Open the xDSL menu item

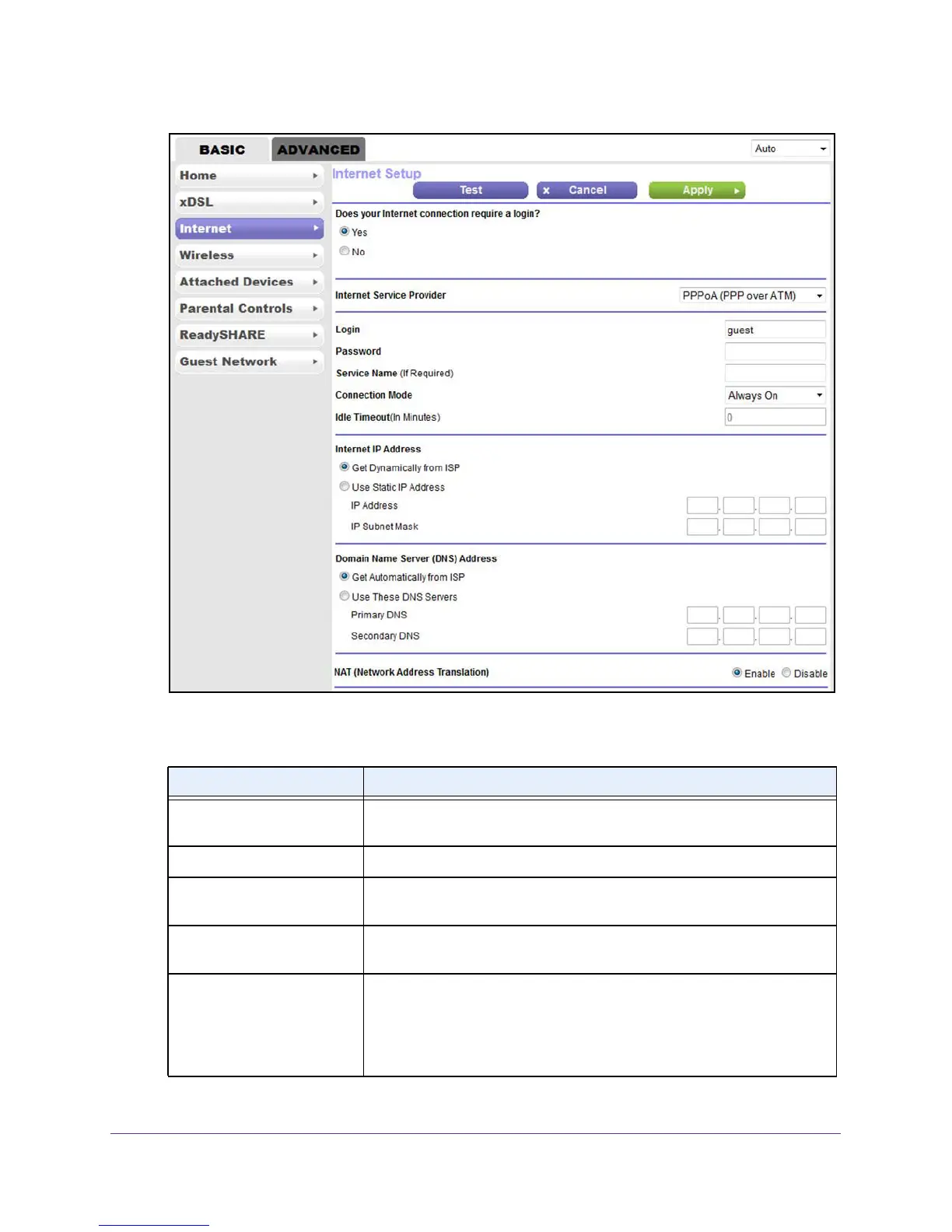249,202
